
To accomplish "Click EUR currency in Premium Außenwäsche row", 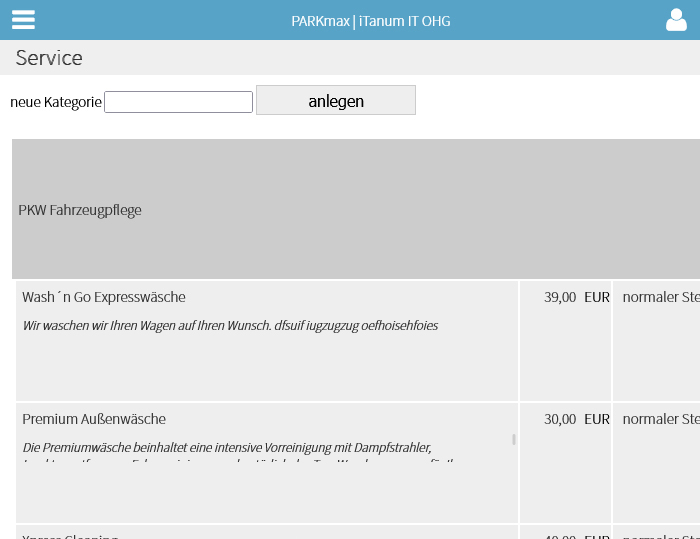I will tap(597, 419).
